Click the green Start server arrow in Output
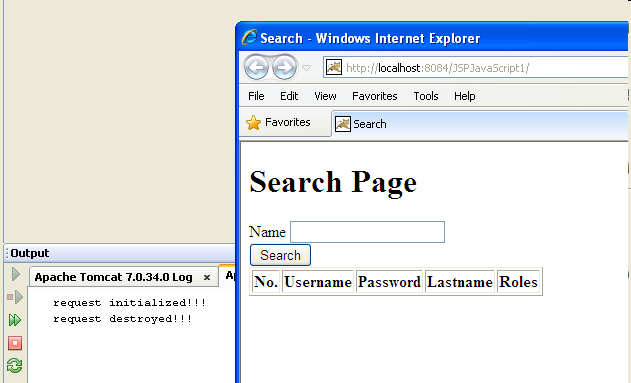 [16, 274]
